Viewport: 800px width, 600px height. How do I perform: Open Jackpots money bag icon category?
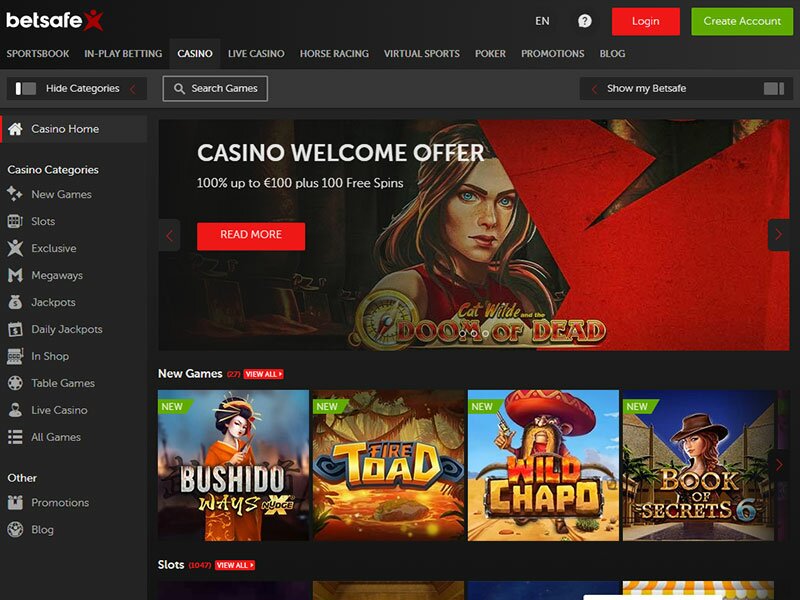[15, 302]
